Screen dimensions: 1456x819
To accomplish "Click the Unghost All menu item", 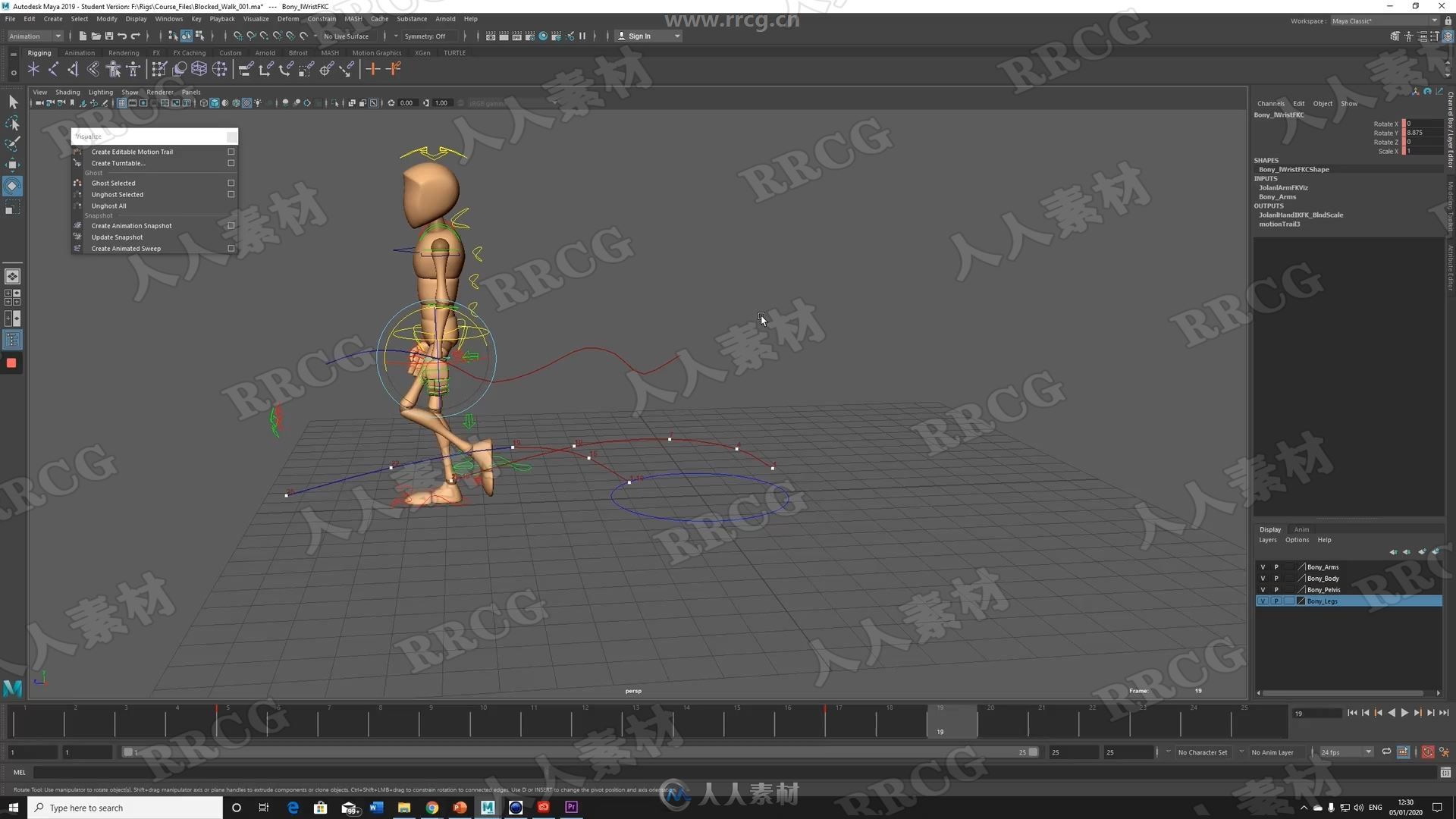I will 109,206.
